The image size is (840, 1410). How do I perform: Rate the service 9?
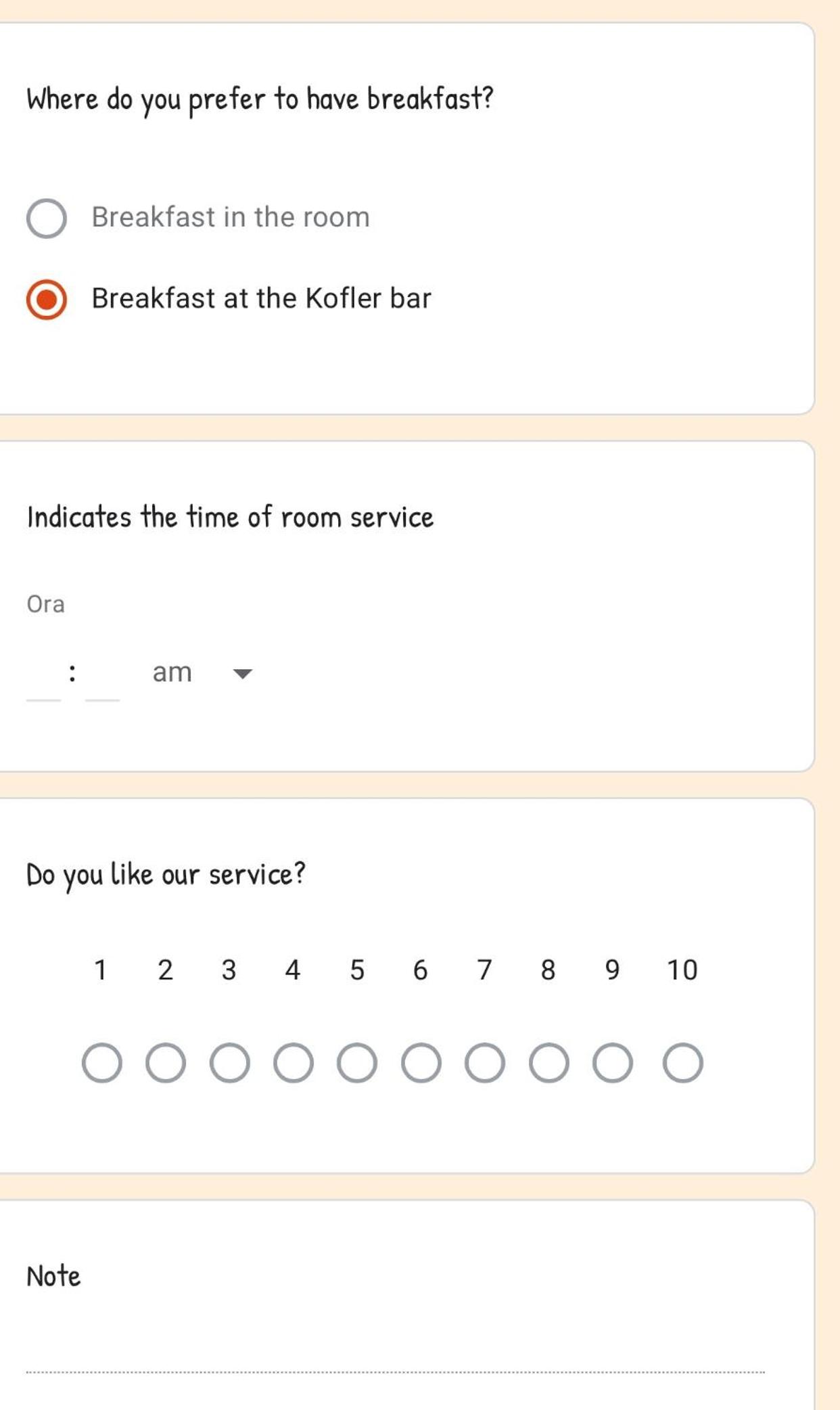pyautogui.click(x=613, y=1063)
